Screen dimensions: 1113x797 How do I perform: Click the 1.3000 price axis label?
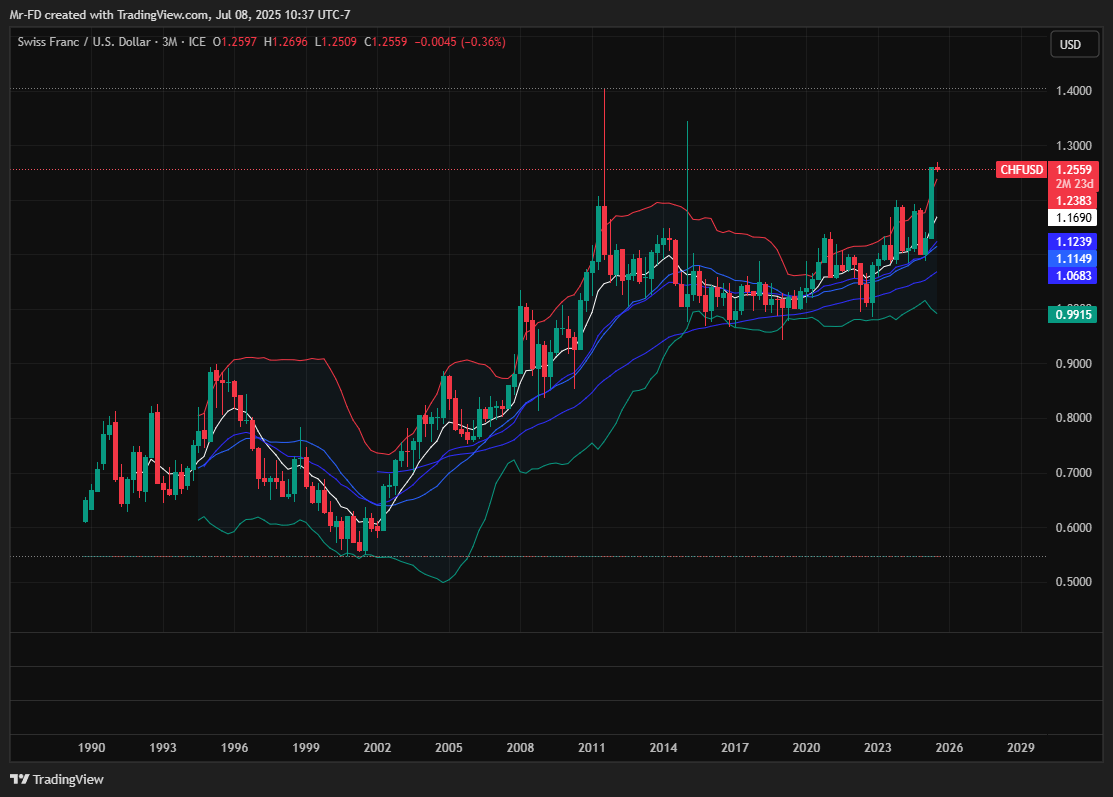tap(1073, 145)
